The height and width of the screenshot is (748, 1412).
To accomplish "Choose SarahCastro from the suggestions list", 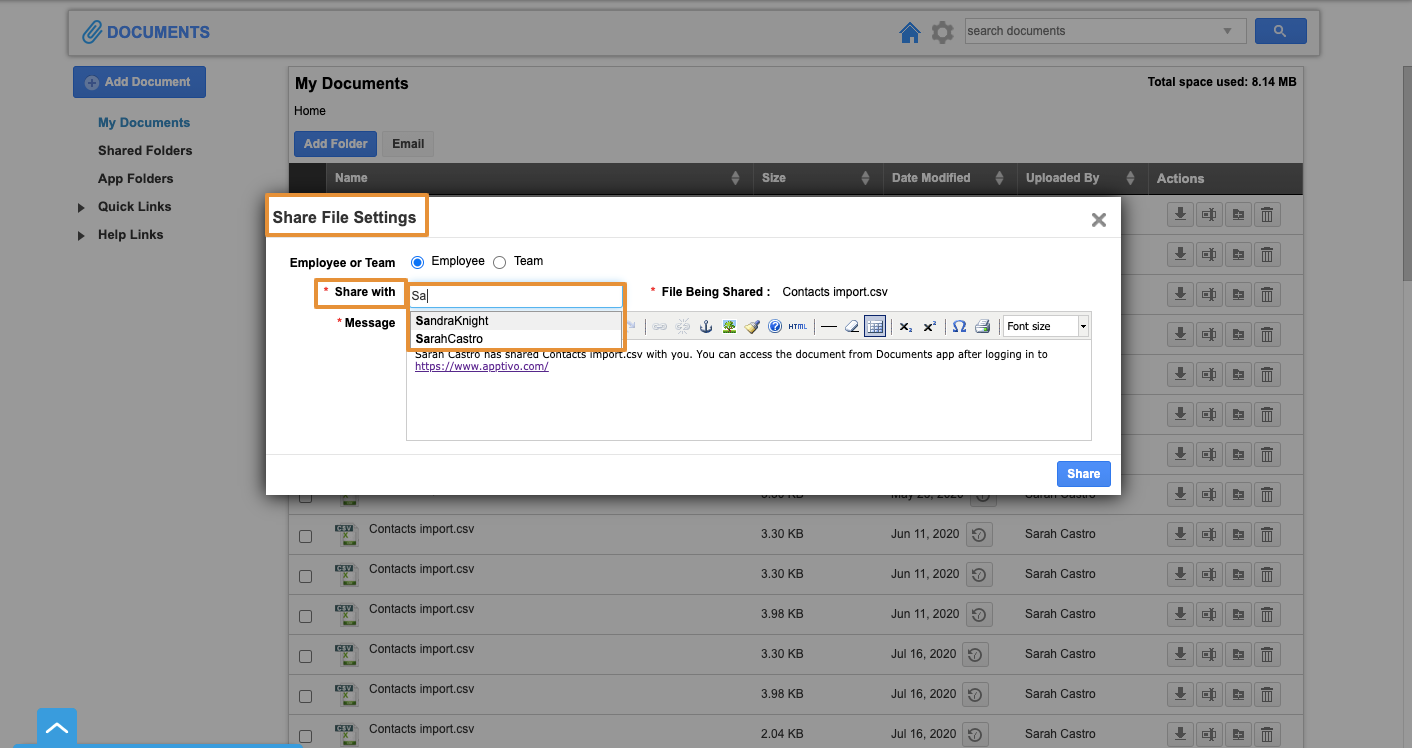I will tap(449, 339).
